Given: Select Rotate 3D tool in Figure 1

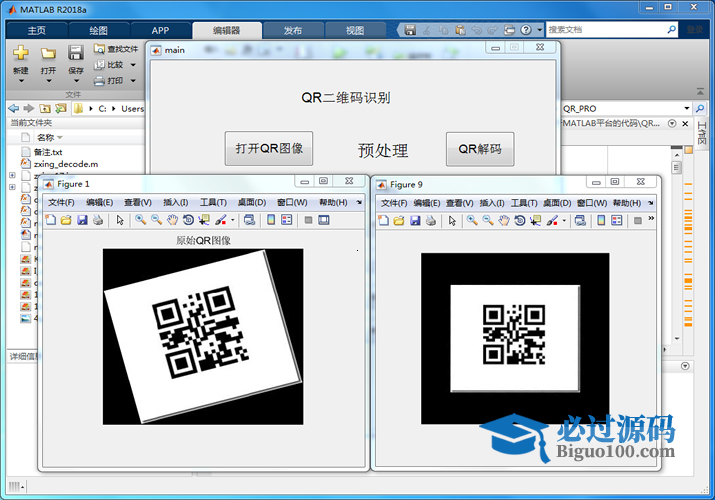Looking at the screenshot, I should coord(188,220).
